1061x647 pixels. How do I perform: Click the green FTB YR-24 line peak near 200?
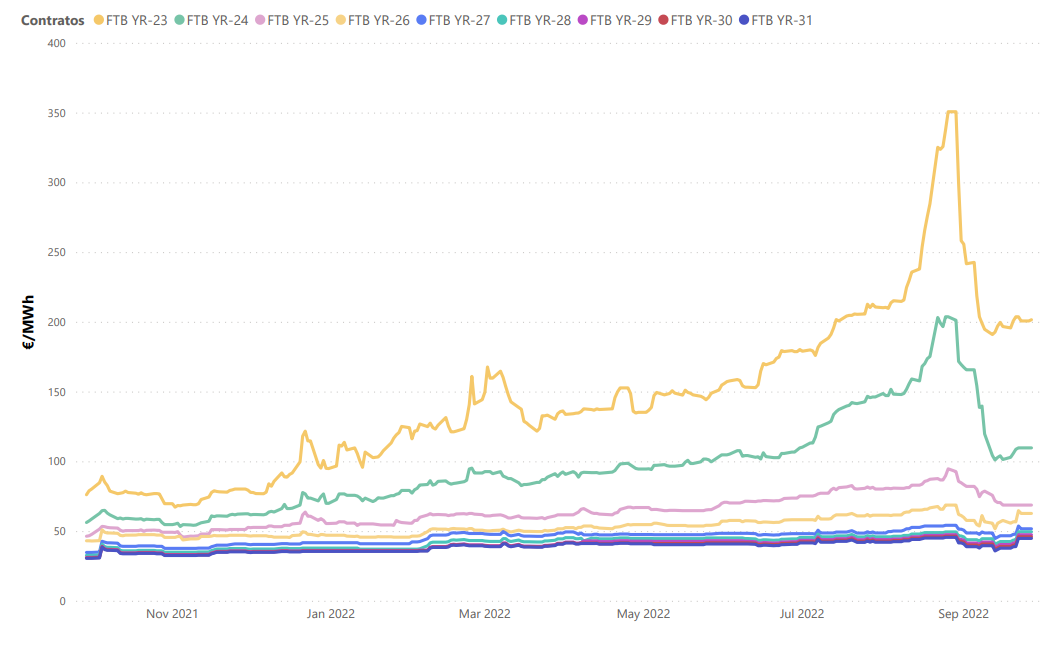(x=947, y=317)
